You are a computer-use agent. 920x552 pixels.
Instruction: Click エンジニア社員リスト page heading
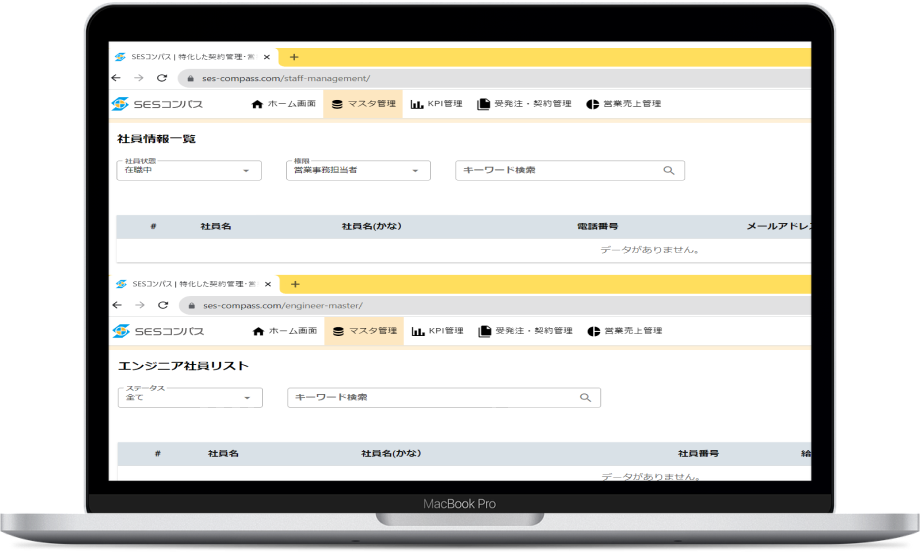[x=183, y=366]
